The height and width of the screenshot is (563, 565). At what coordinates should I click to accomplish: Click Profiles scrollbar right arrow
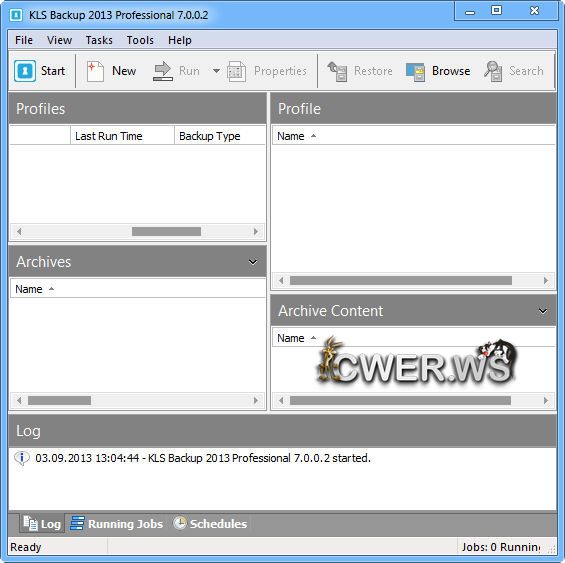pyautogui.click(x=256, y=231)
